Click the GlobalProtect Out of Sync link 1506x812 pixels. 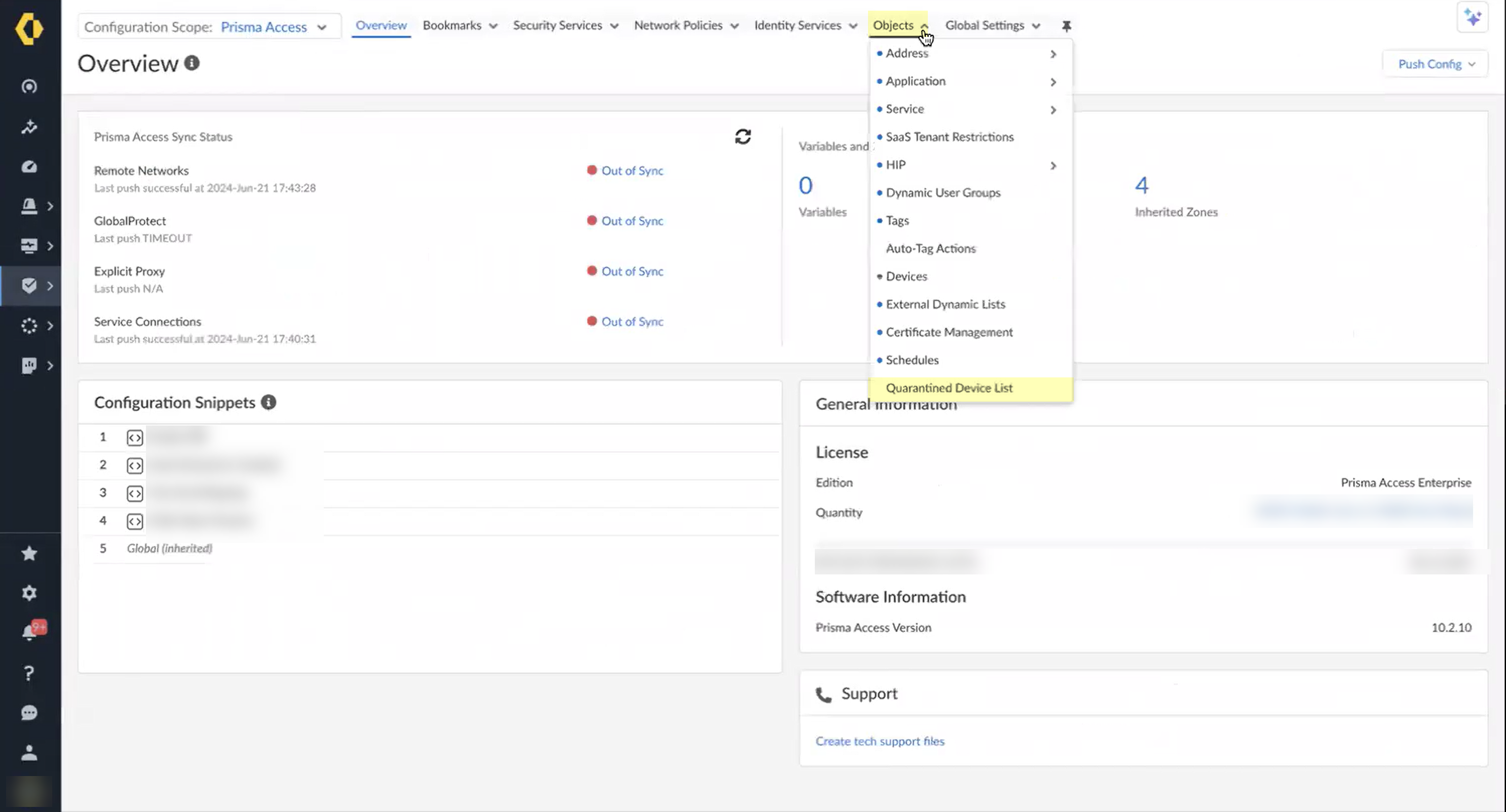point(632,221)
